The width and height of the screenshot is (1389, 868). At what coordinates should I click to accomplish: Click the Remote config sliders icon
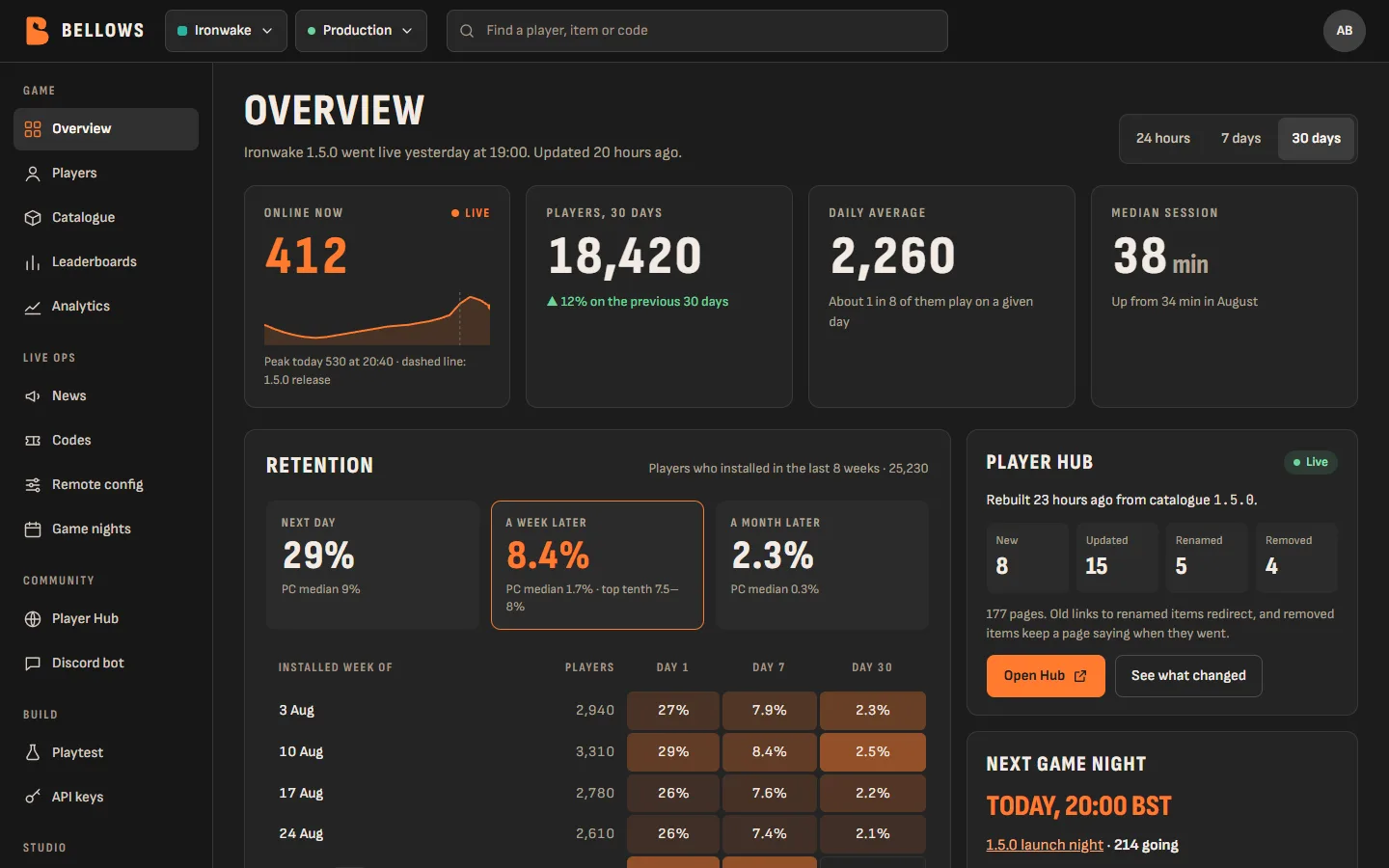pyautogui.click(x=33, y=485)
